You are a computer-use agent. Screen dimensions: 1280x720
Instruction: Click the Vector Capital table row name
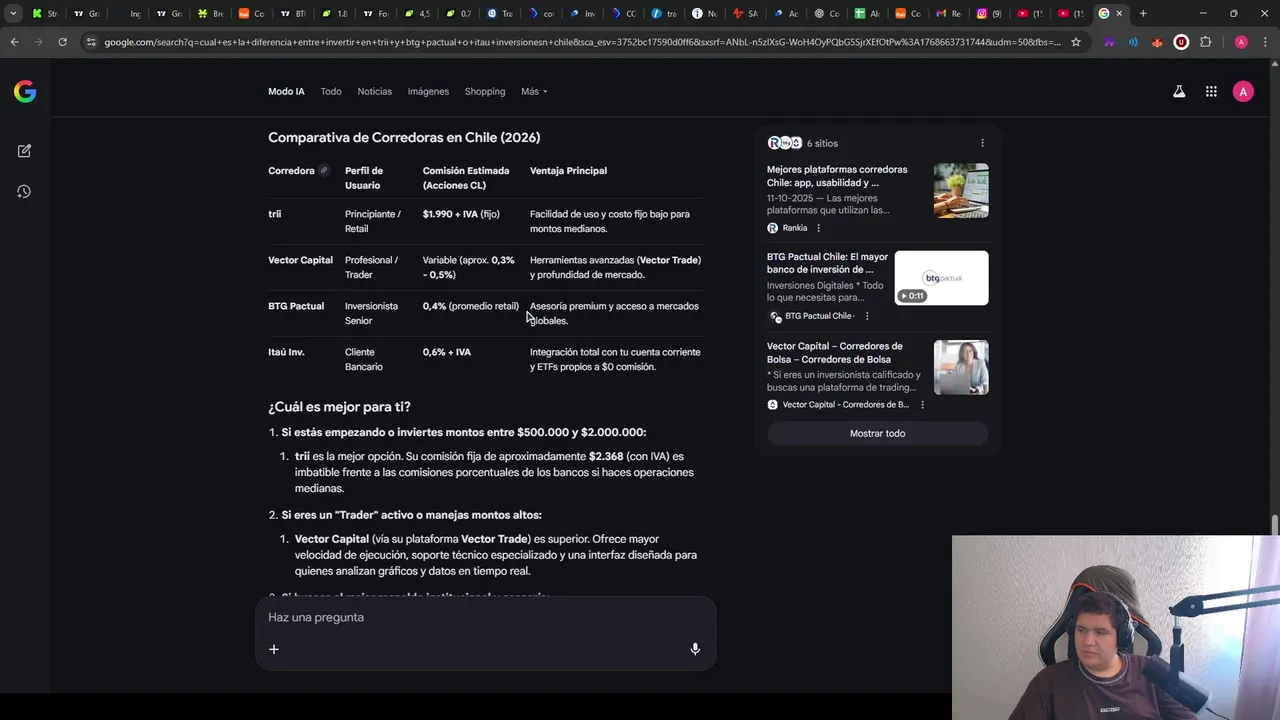pyautogui.click(x=300, y=260)
